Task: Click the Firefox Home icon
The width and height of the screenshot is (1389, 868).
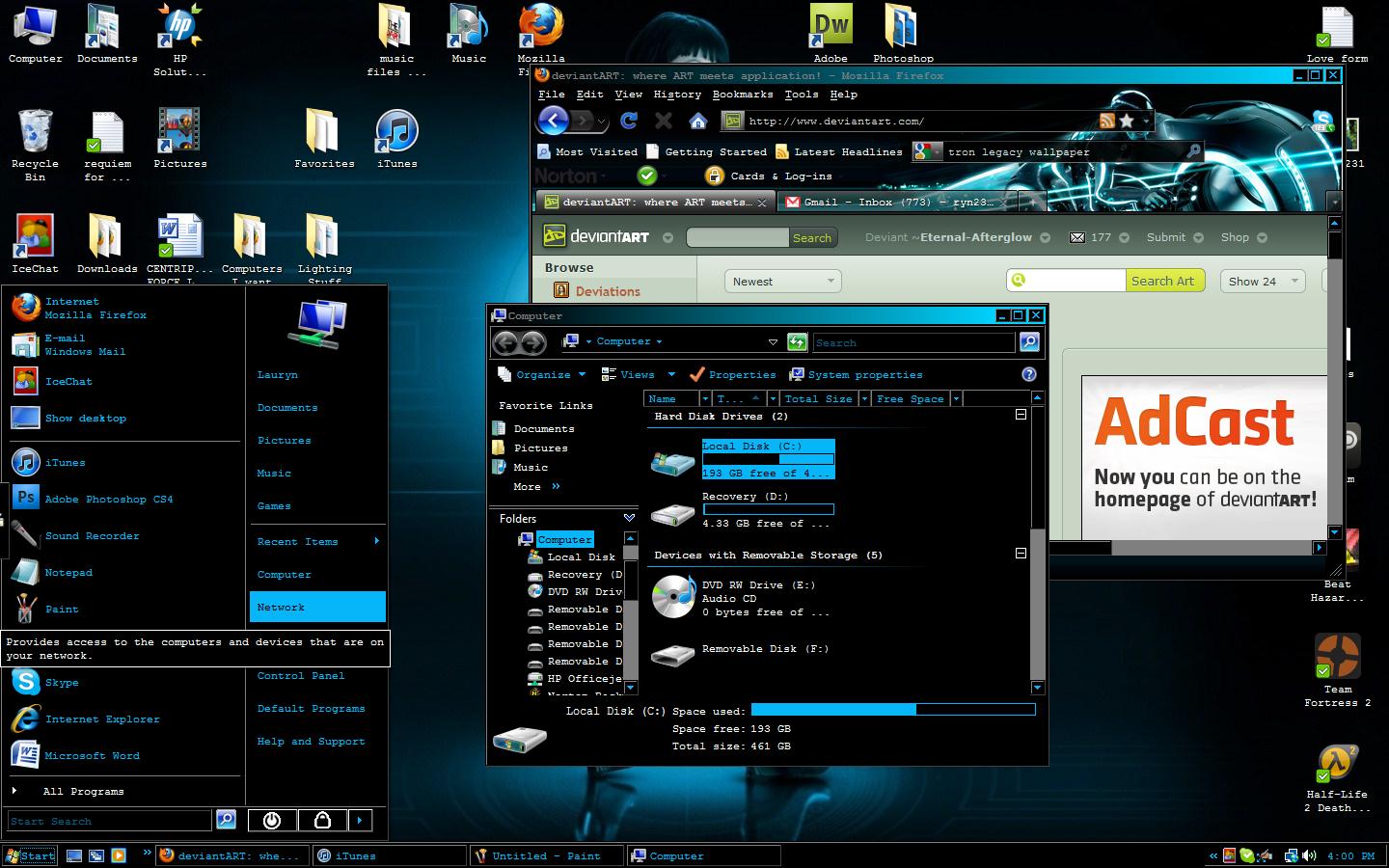Action: pyautogui.click(x=697, y=121)
